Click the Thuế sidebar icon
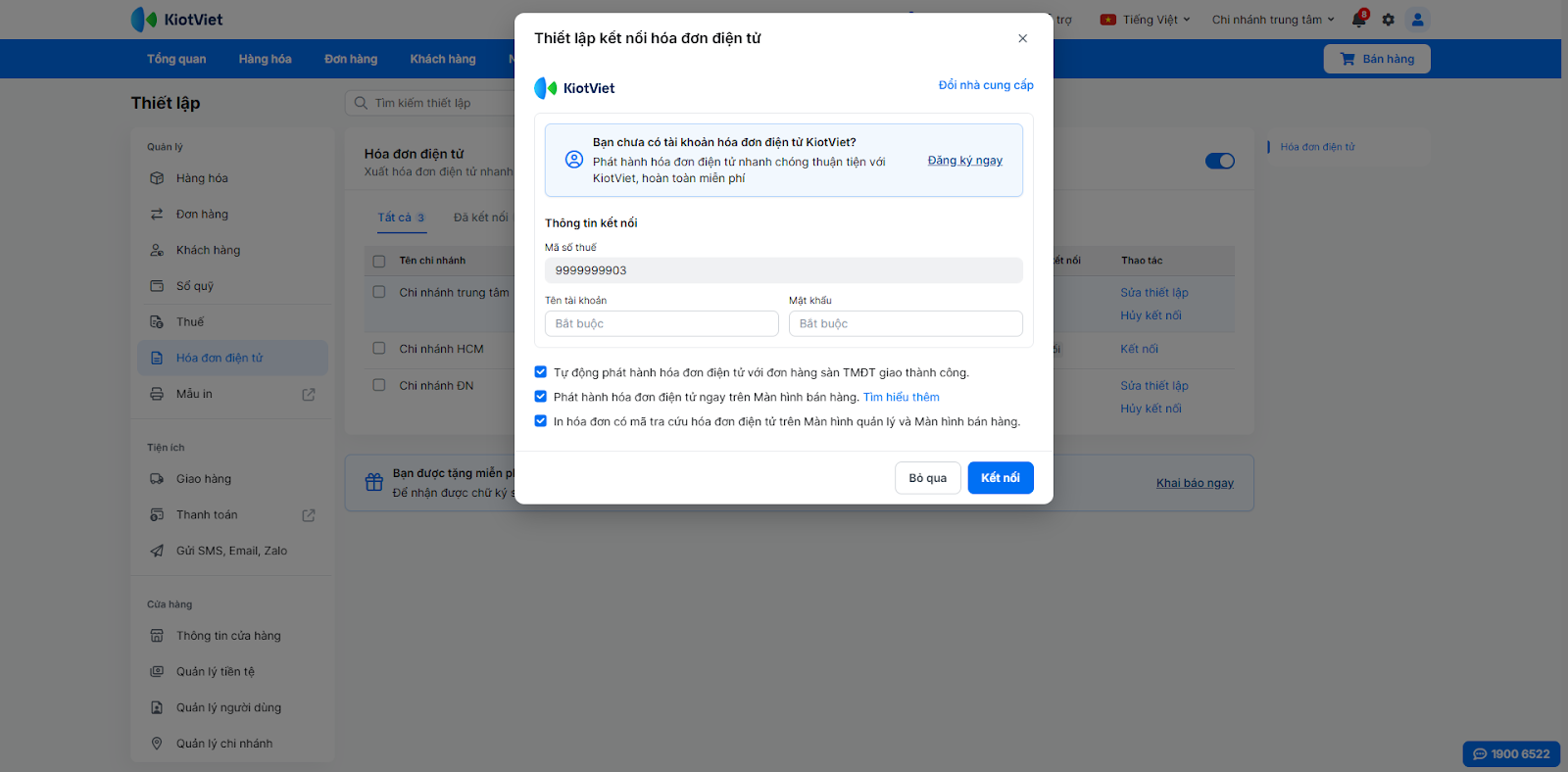This screenshot has height=772, width=1568. 157,322
